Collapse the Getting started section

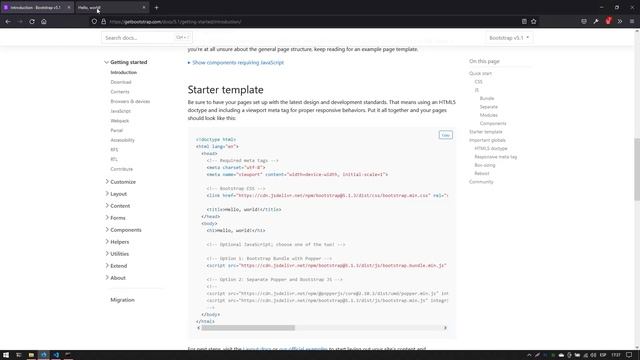point(126,62)
